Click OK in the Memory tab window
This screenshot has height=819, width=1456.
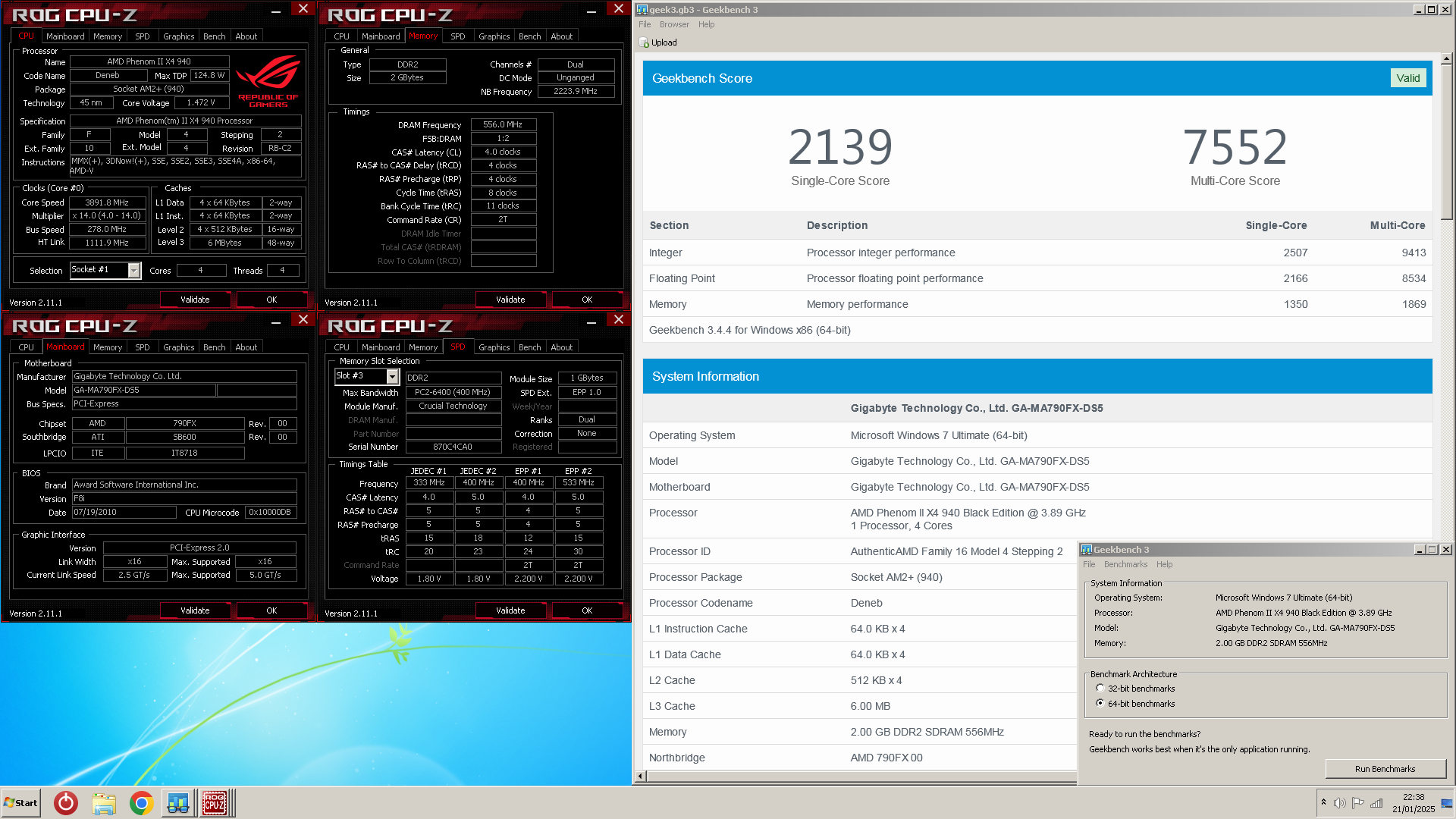pyautogui.click(x=587, y=300)
